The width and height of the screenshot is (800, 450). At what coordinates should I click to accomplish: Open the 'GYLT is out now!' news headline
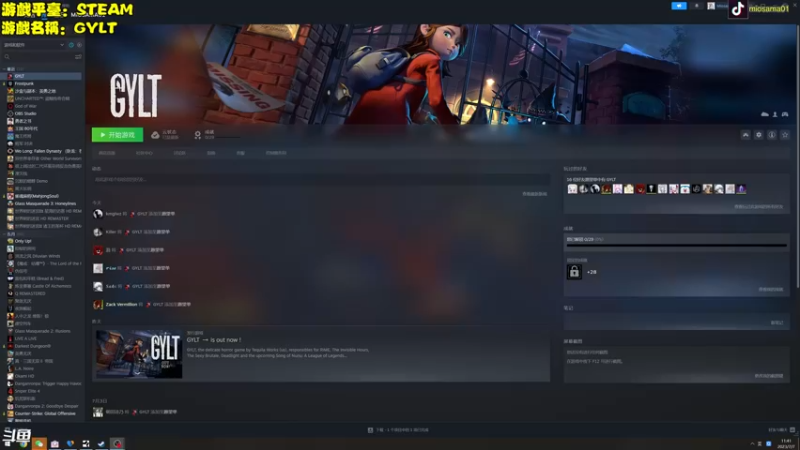tap(214, 340)
